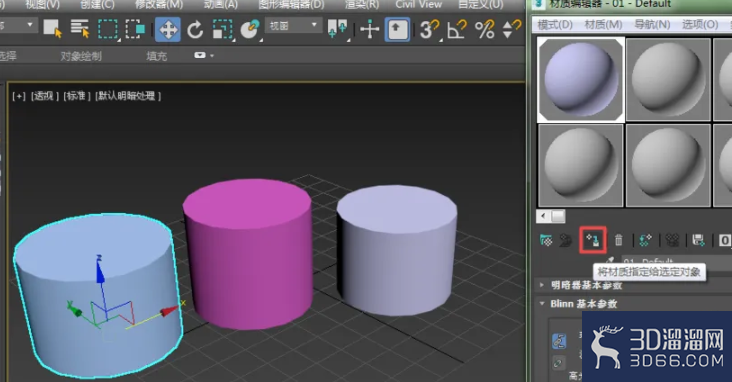Activate the Select and Move tool
The width and height of the screenshot is (732, 382).
coord(168,29)
